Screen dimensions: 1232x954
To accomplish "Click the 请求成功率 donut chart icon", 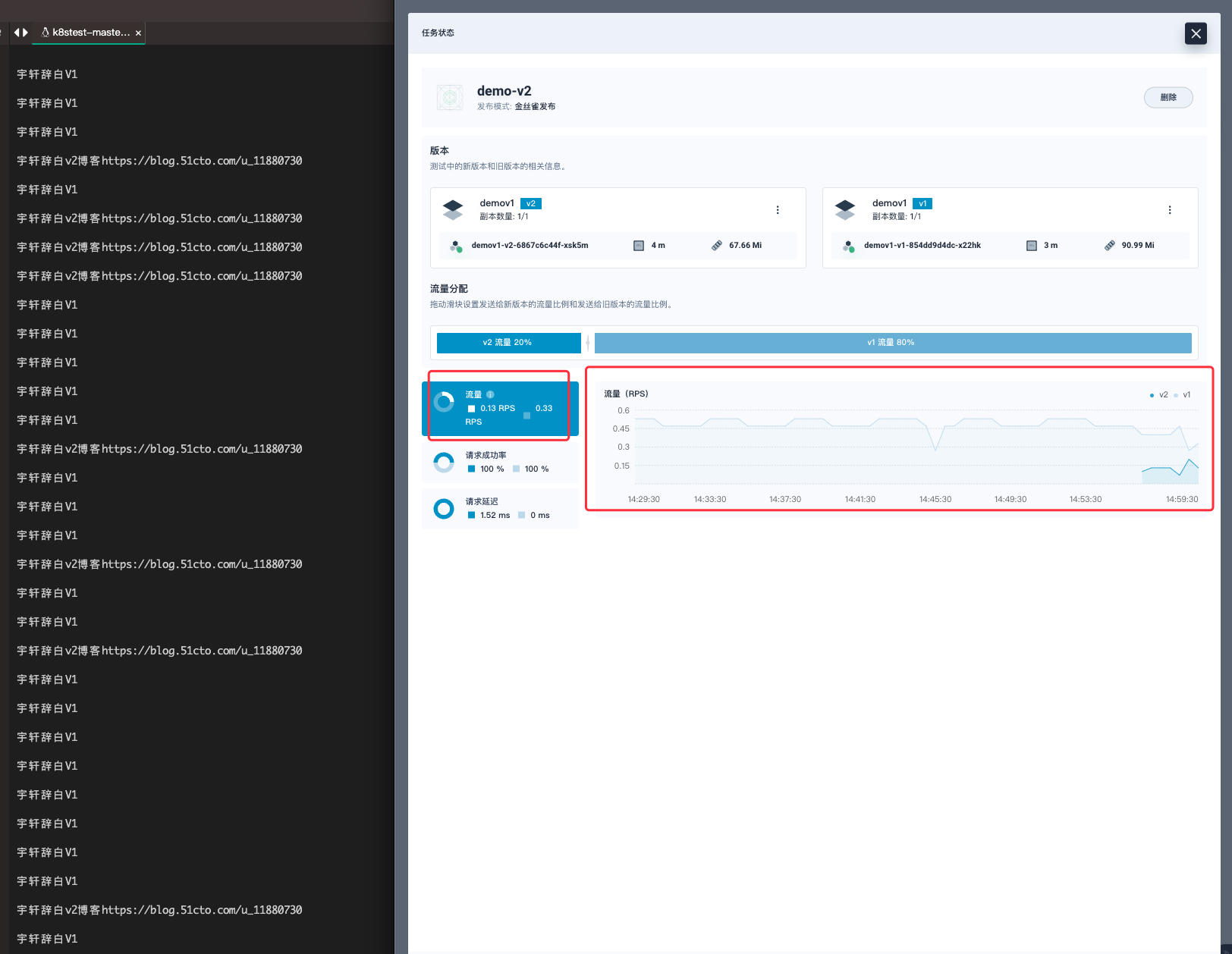I will 444,462.
